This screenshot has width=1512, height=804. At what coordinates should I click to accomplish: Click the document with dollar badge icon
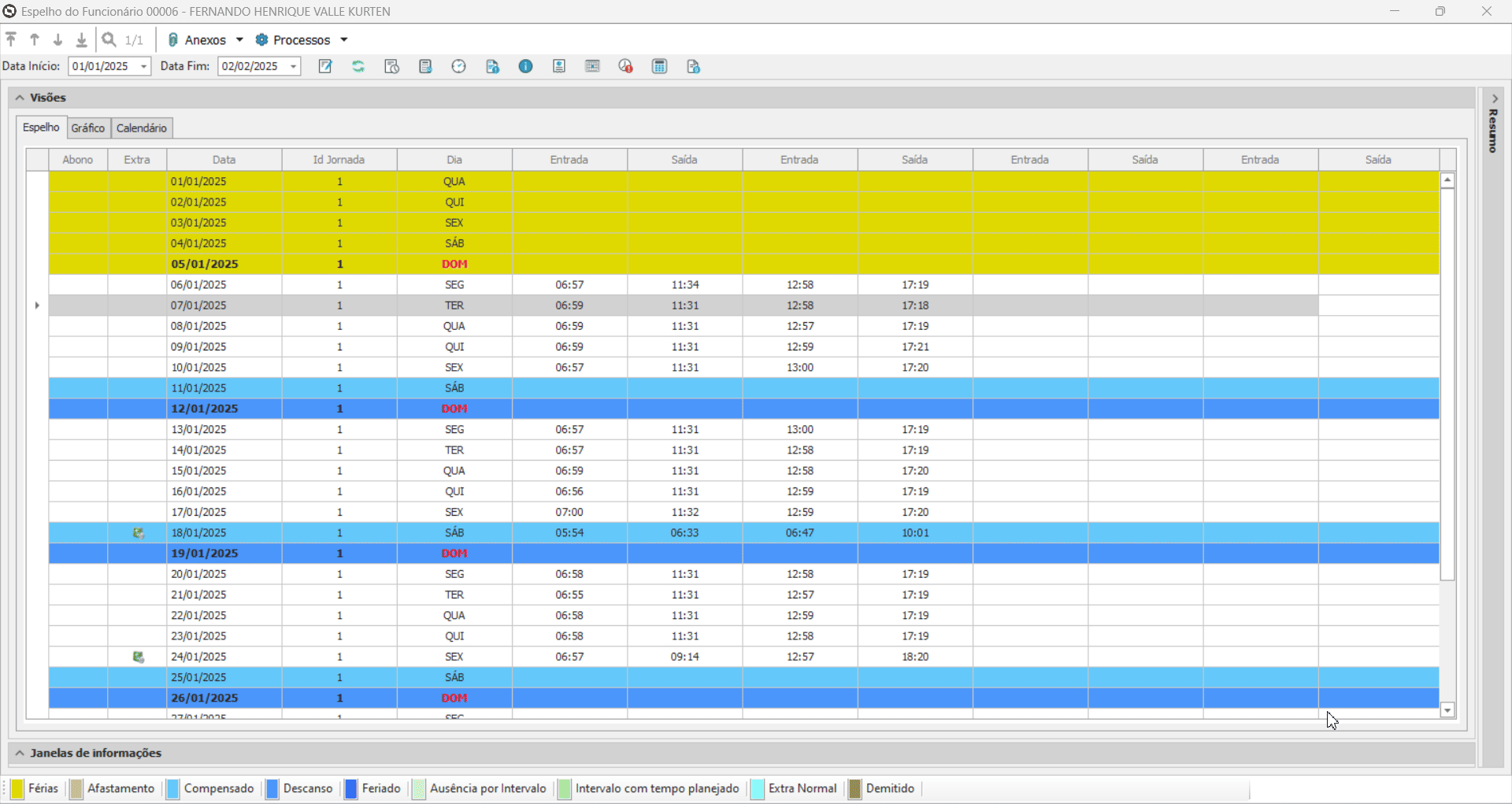click(x=693, y=66)
